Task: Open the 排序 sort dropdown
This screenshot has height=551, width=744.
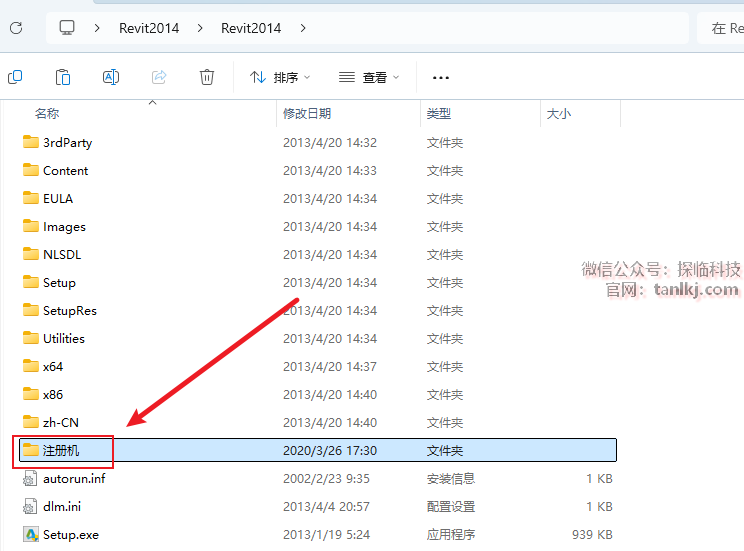Action: 280,77
